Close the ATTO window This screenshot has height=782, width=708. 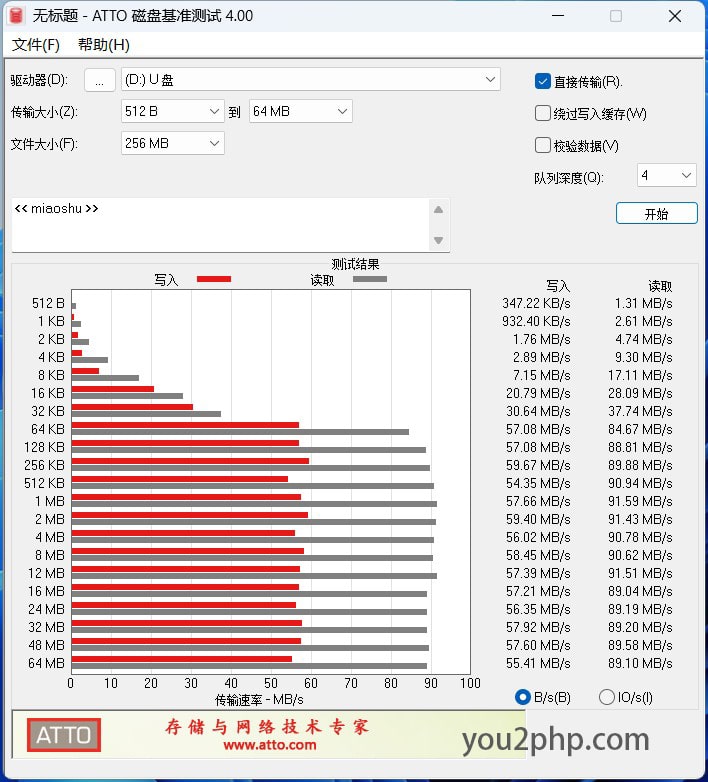[x=675, y=16]
